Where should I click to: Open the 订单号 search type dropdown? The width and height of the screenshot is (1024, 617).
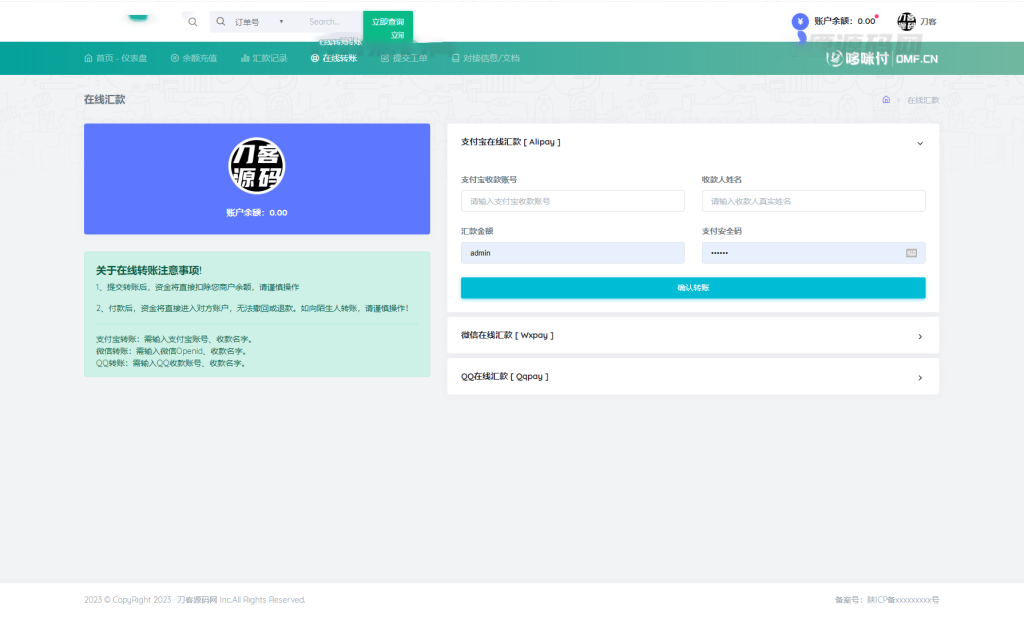pos(259,22)
